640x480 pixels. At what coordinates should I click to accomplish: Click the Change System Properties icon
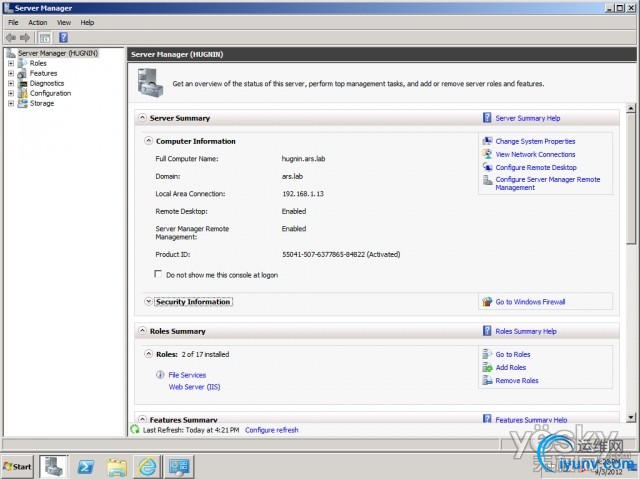pos(487,141)
